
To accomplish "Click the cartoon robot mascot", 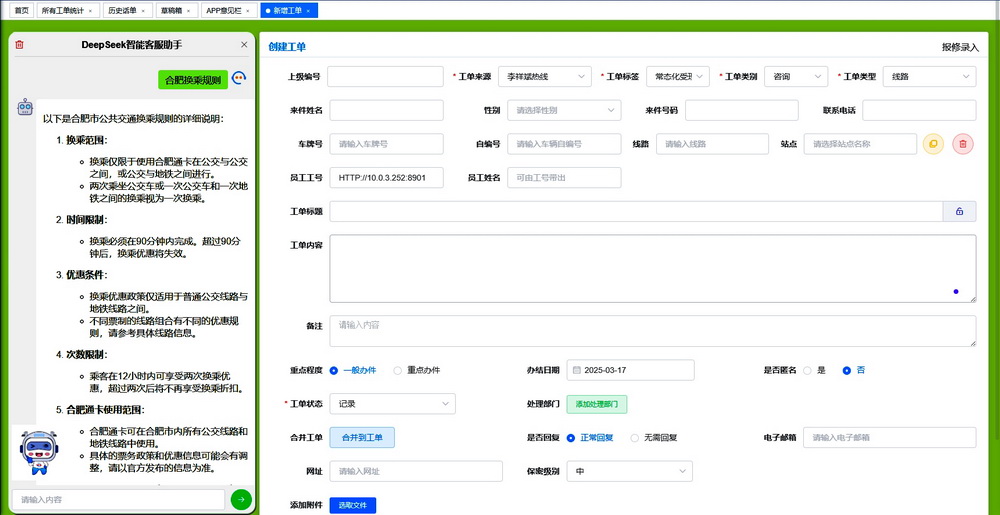I will click(x=37, y=453).
